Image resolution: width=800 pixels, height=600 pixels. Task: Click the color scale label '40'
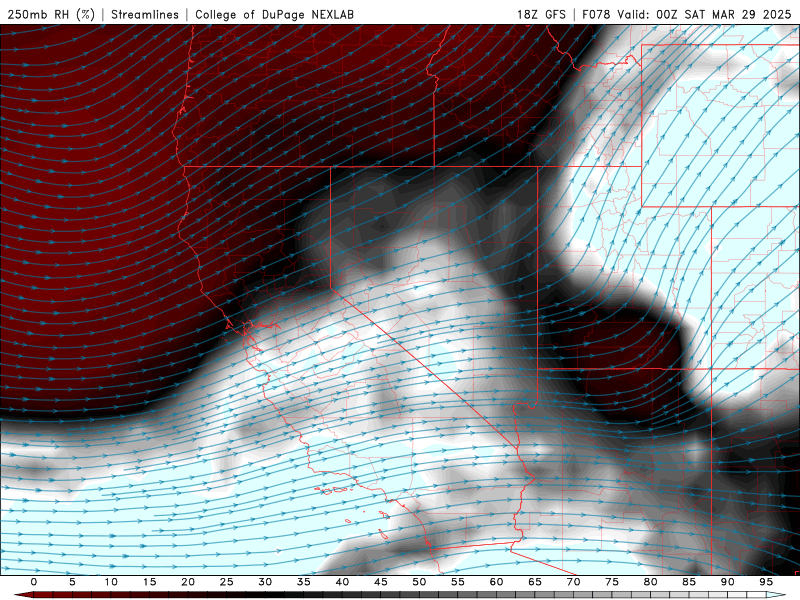pos(342,582)
